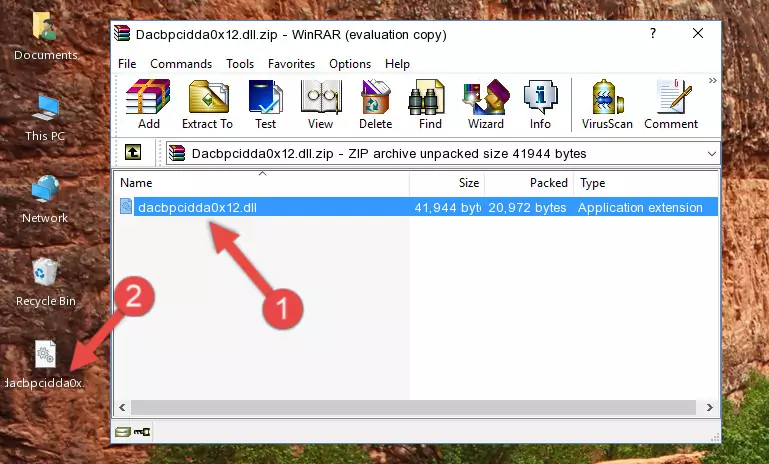Open the Favorites menu
Viewport: 769px width, 464px height.
coord(291,64)
